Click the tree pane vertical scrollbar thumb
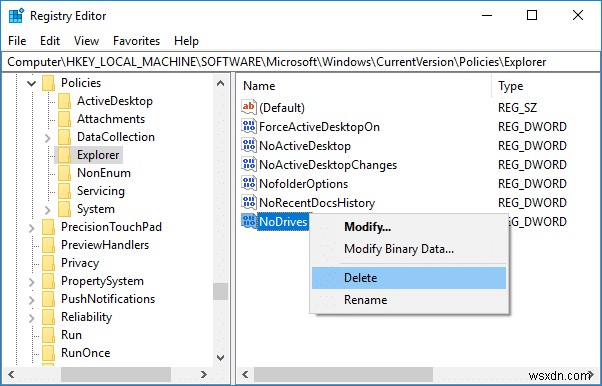This screenshot has width=602, height=386. click(x=221, y=292)
